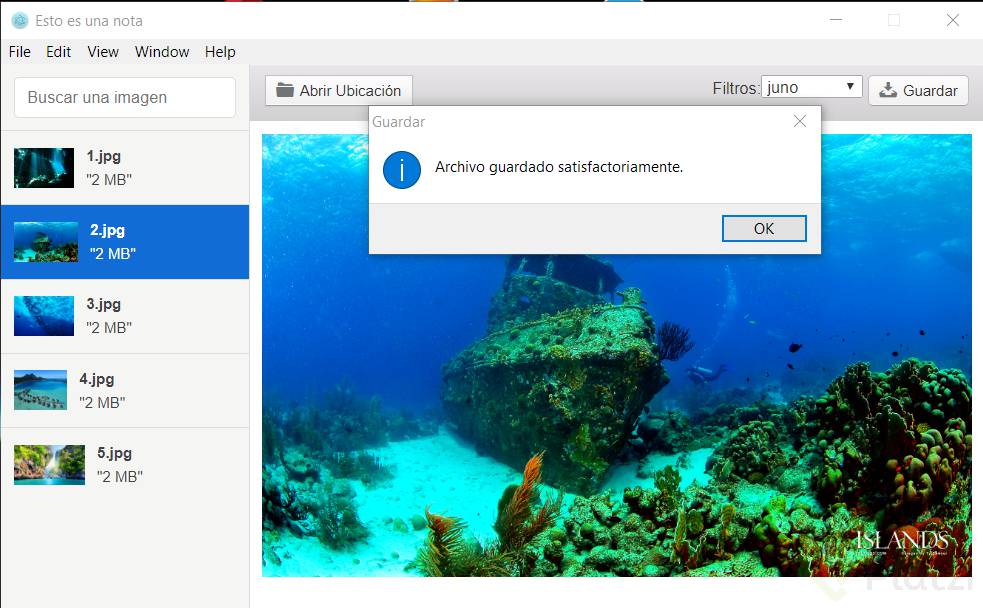Click the blue info icon in dialog

402,170
